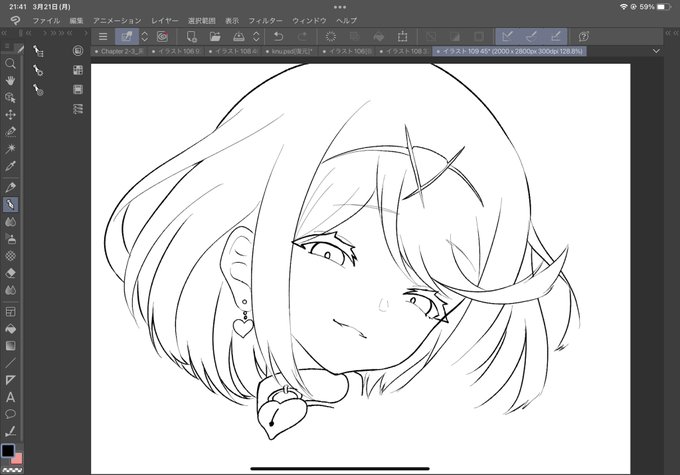Select the Hand move-canvas tool
Screen dimensions: 680x475
(10, 81)
